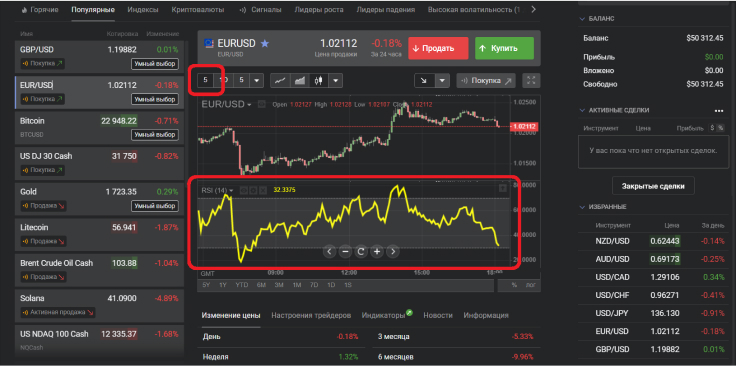The image size is (736, 366).
Task: Expand the chart to fullscreen
Action: click(531, 80)
